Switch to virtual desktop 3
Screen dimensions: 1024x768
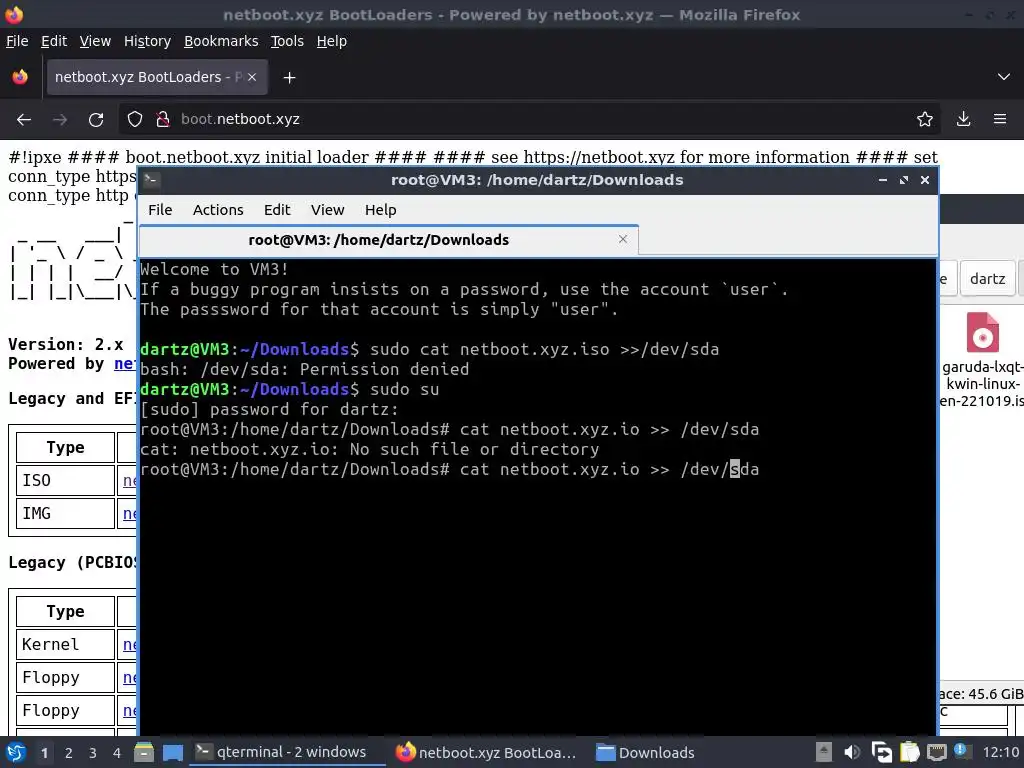[x=93, y=753]
